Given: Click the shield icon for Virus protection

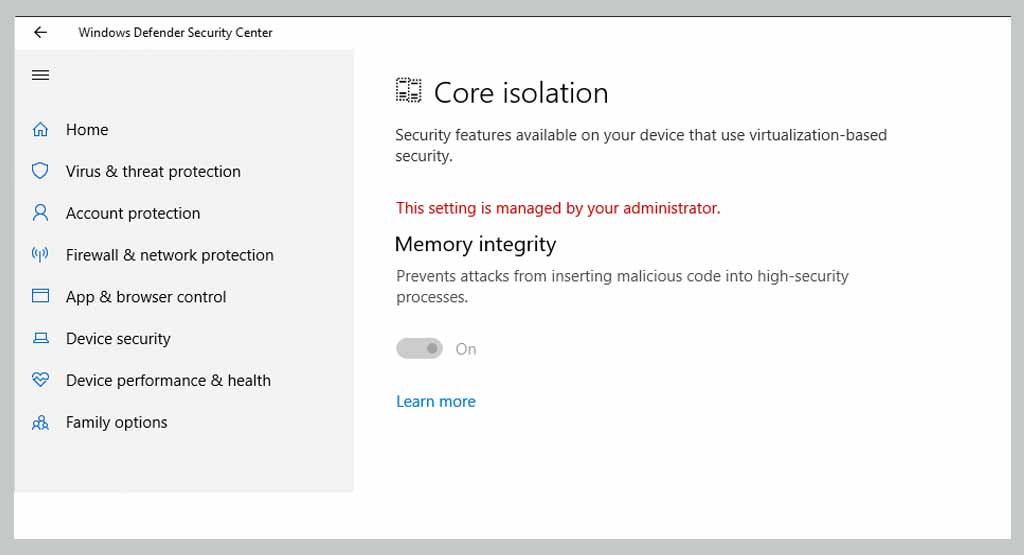Looking at the screenshot, I should point(40,171).
